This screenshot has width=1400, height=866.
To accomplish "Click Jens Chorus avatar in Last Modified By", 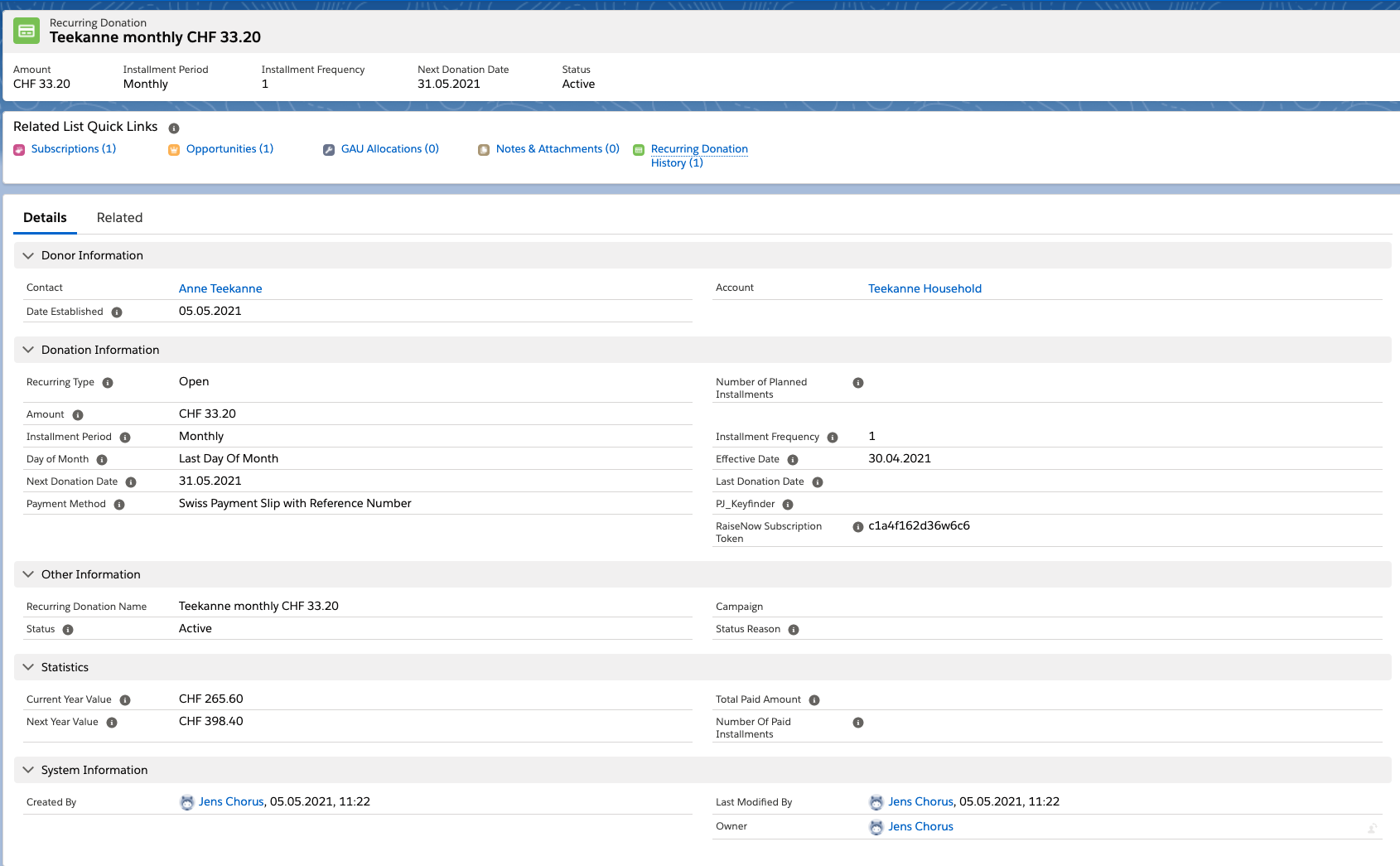I will [876, 802].
